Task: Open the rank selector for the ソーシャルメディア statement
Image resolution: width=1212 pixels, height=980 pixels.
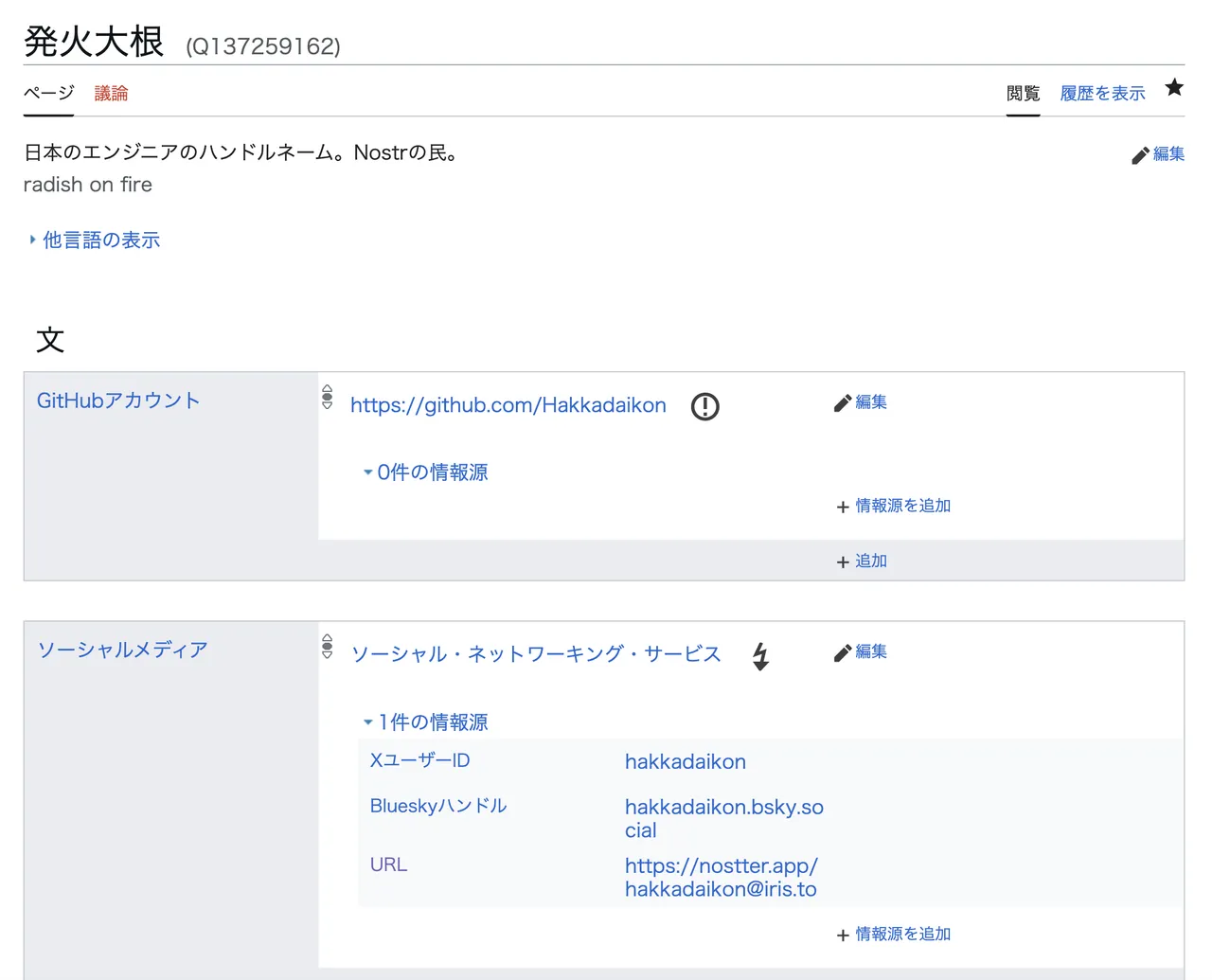Action: click(327, 646)
